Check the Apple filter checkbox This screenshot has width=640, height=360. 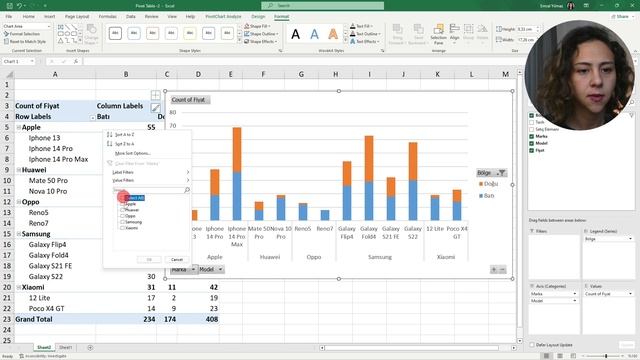click(x=122, y=204)
